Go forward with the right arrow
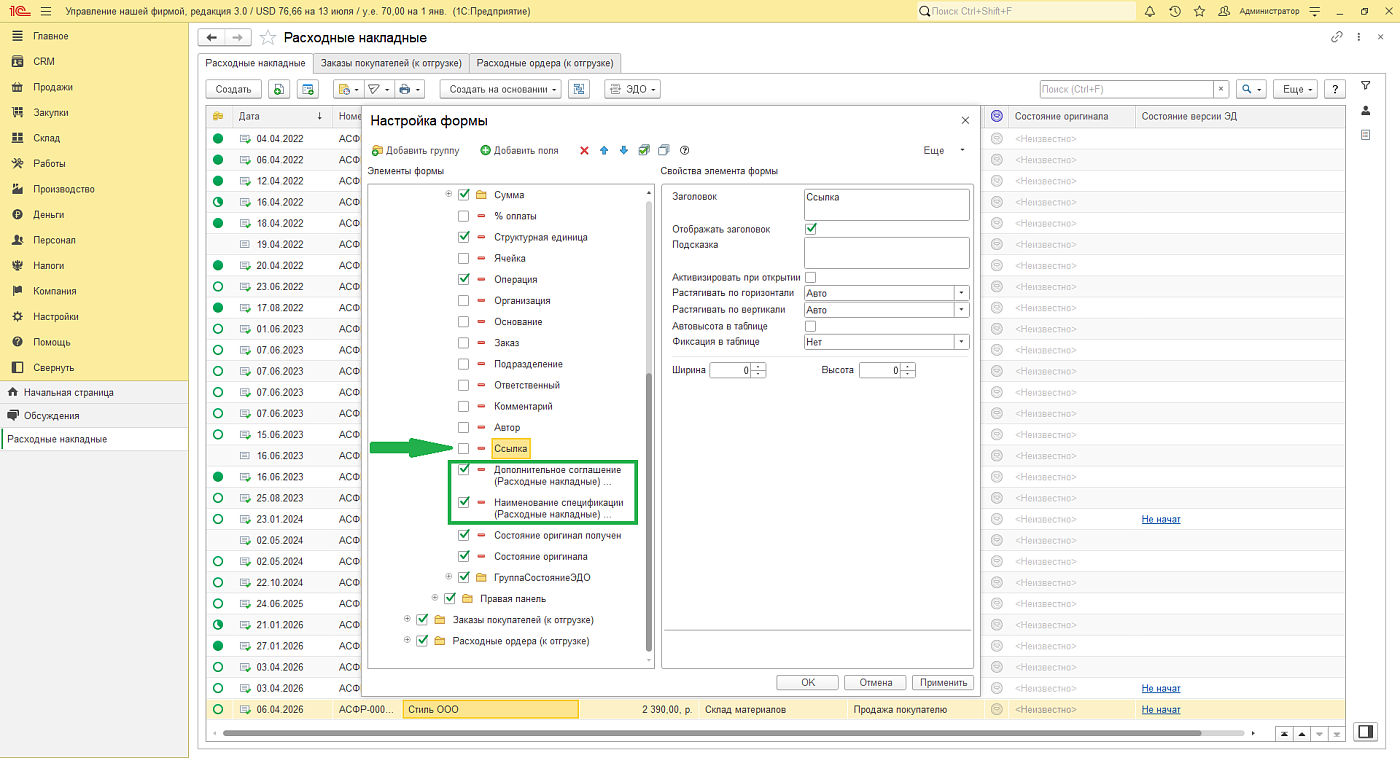This screenshot has width=1400, height=758. tap(237, 37)
